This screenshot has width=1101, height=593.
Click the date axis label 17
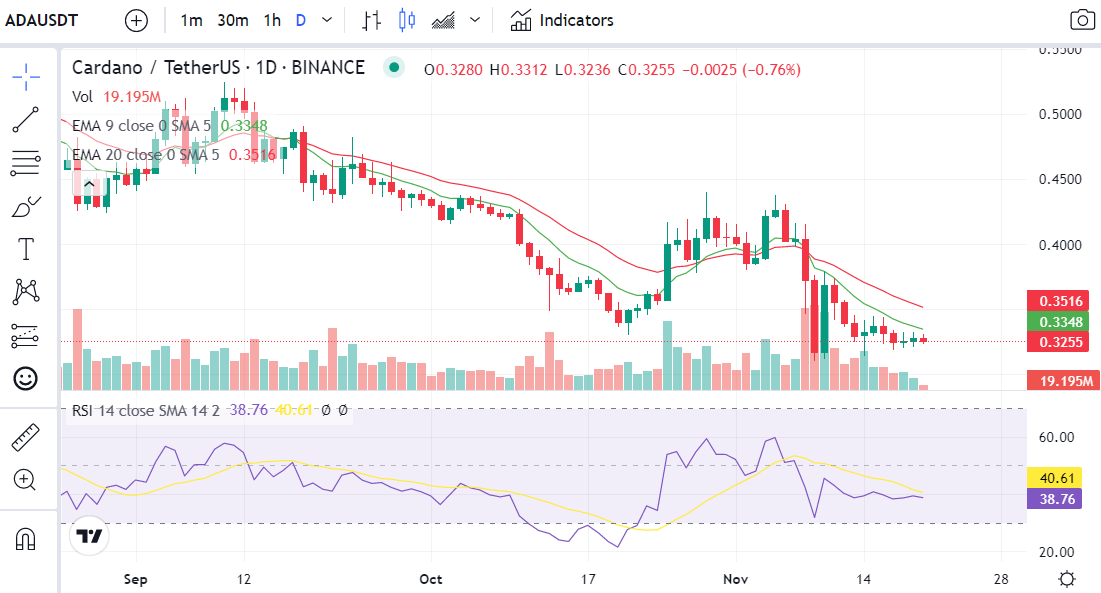(588, 579)
